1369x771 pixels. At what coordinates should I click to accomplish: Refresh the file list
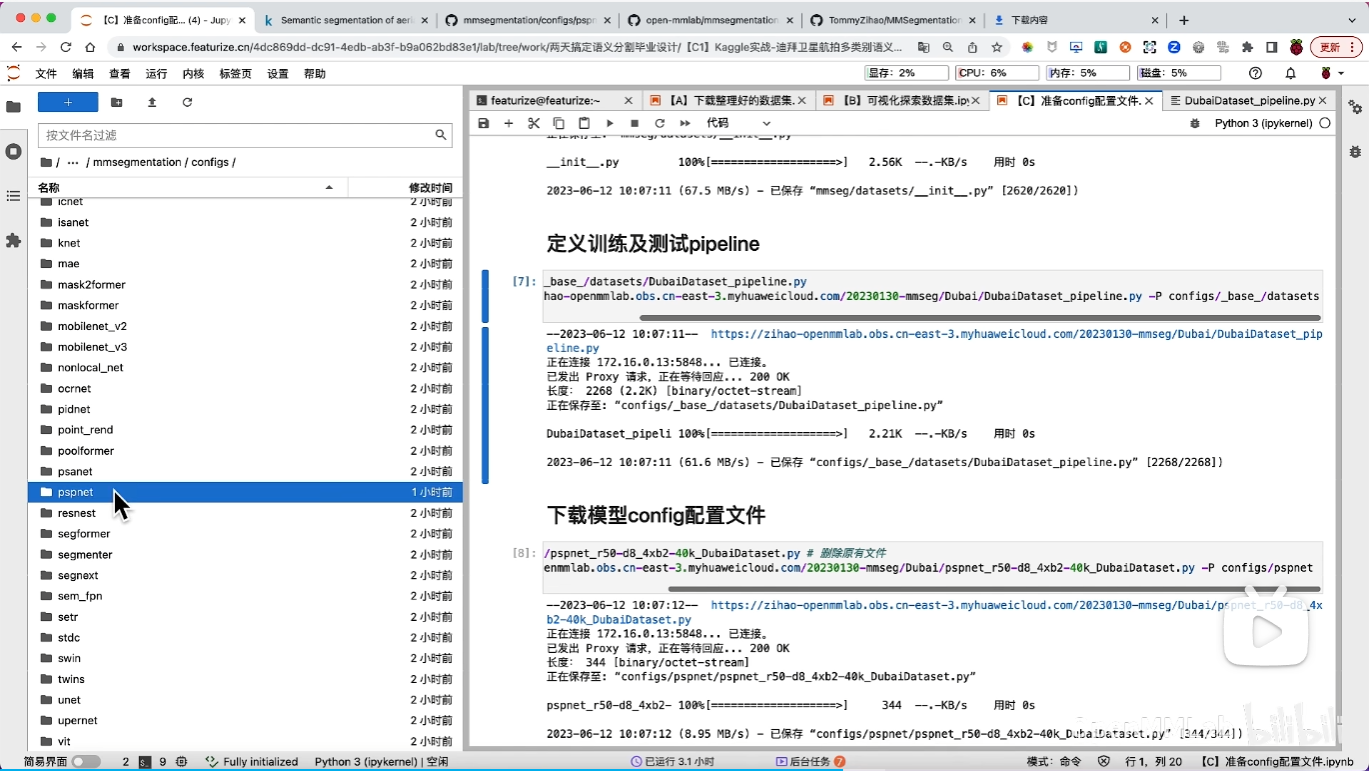pyautogui.click(x=187, y=102)
